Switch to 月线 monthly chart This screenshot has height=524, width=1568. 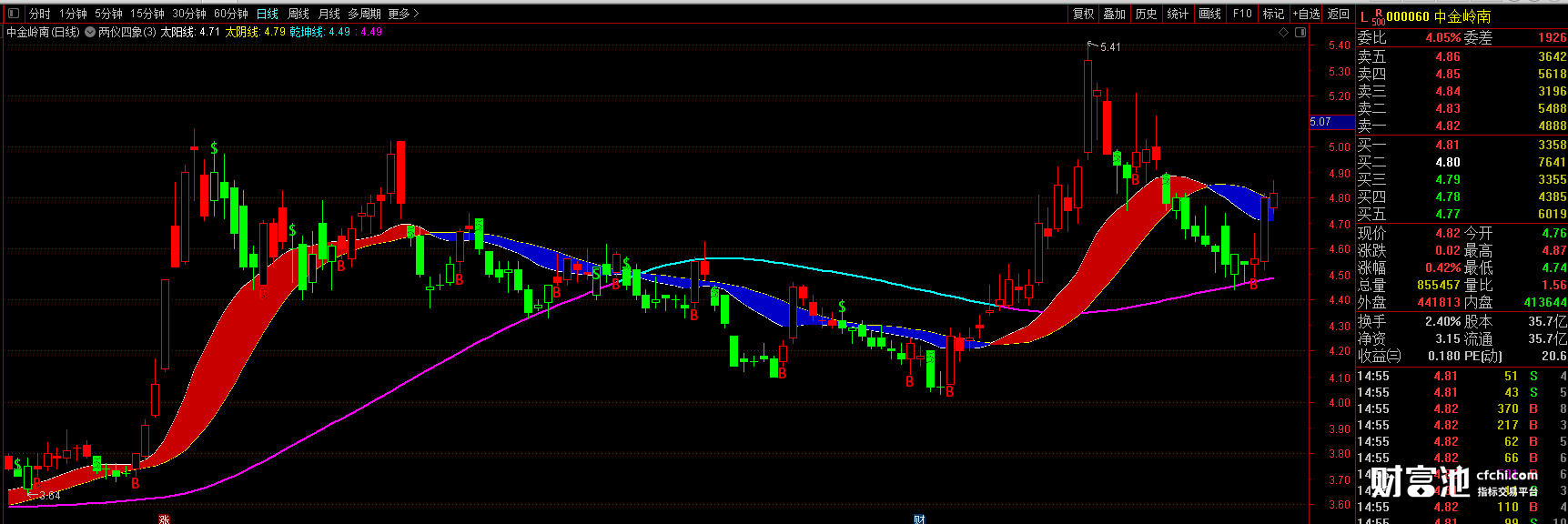(329, 14)
